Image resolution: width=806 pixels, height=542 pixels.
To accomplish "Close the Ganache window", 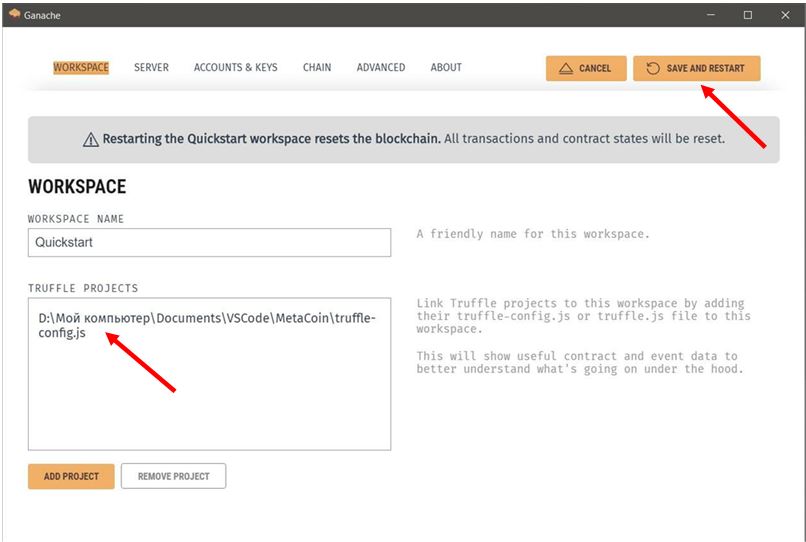I will pyautogui.click(x=784, y=15).
